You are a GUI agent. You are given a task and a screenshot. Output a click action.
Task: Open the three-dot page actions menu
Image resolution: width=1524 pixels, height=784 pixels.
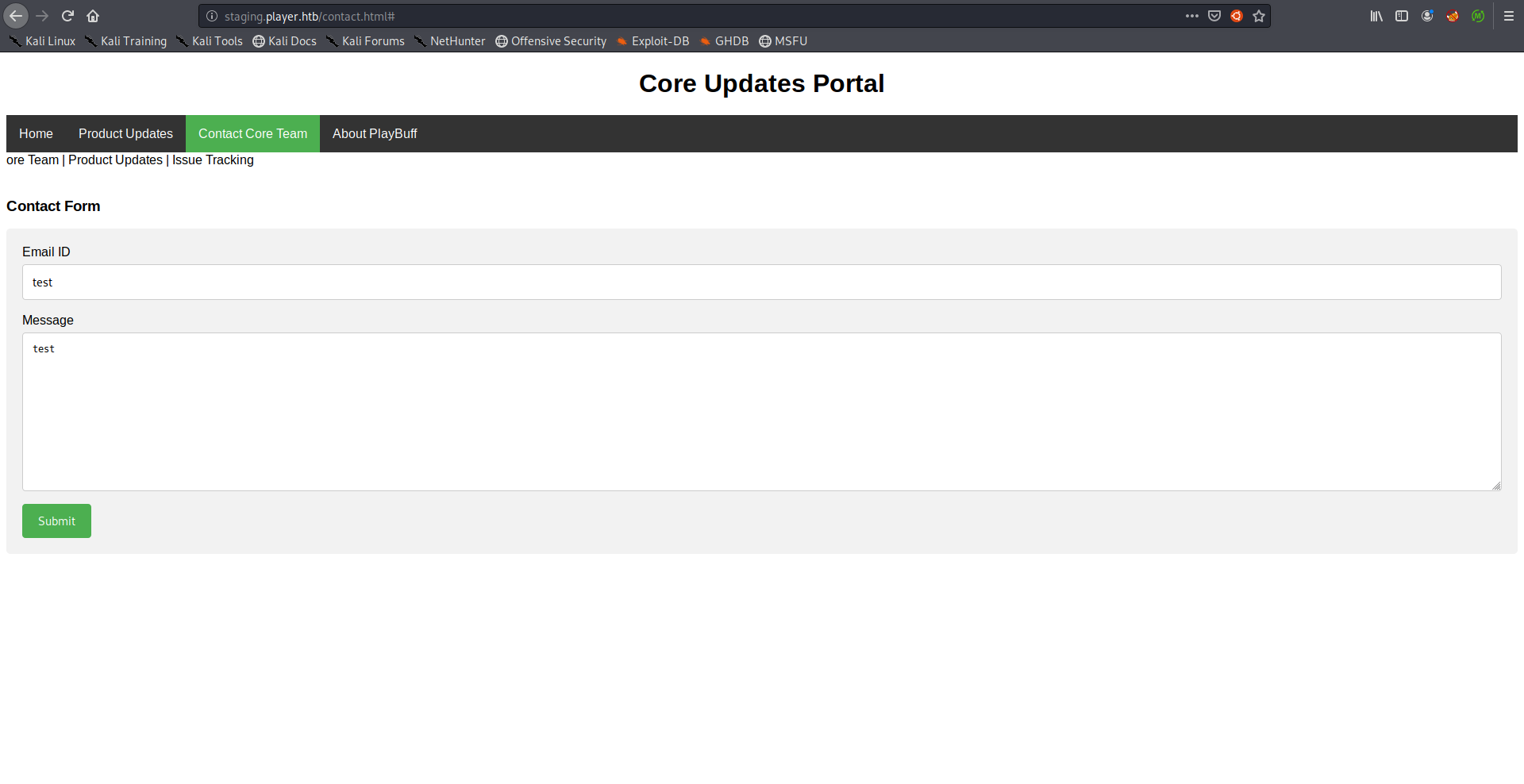coord(1192,16)
